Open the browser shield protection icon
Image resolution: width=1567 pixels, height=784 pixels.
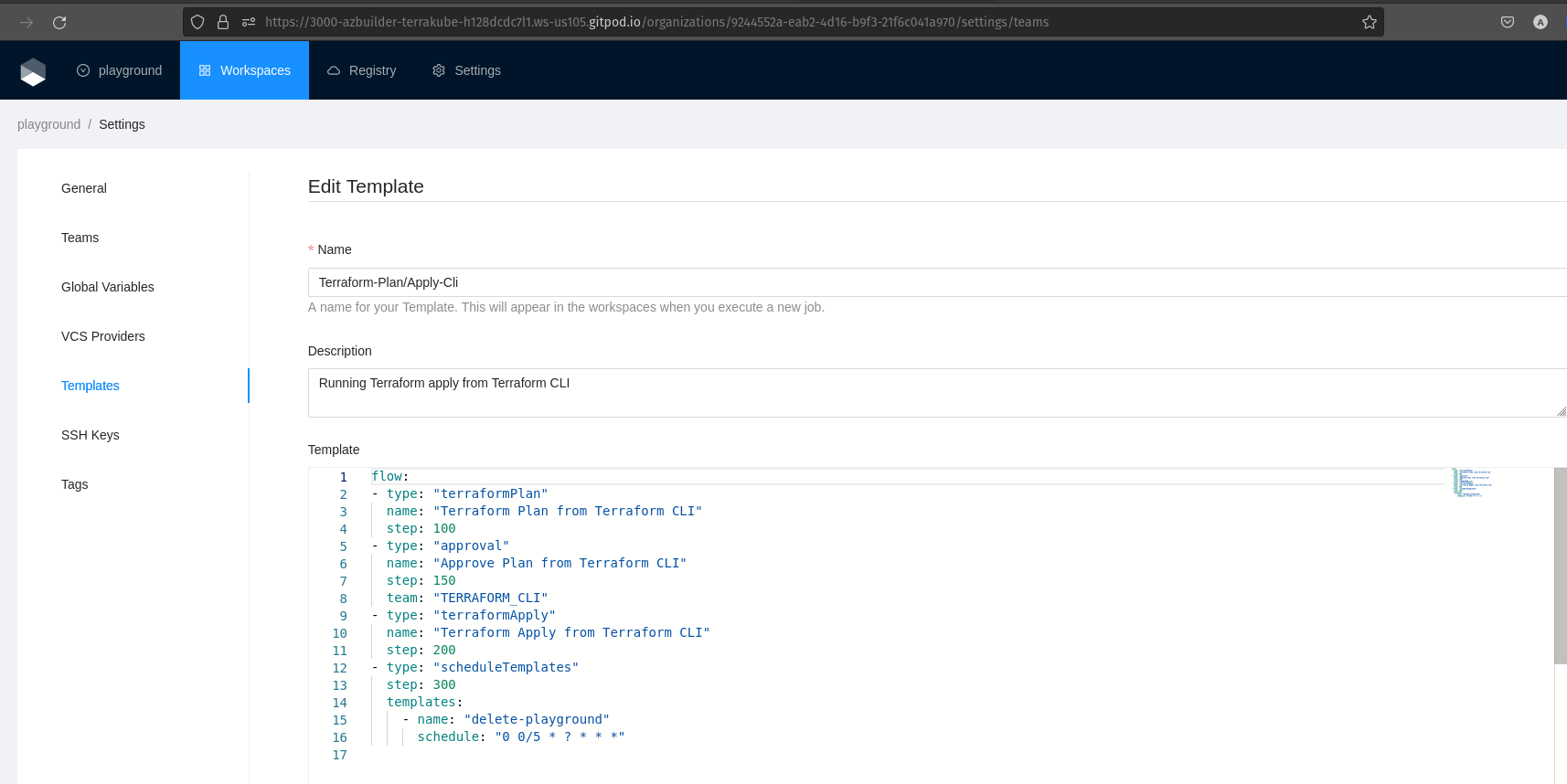click(197, 22)
